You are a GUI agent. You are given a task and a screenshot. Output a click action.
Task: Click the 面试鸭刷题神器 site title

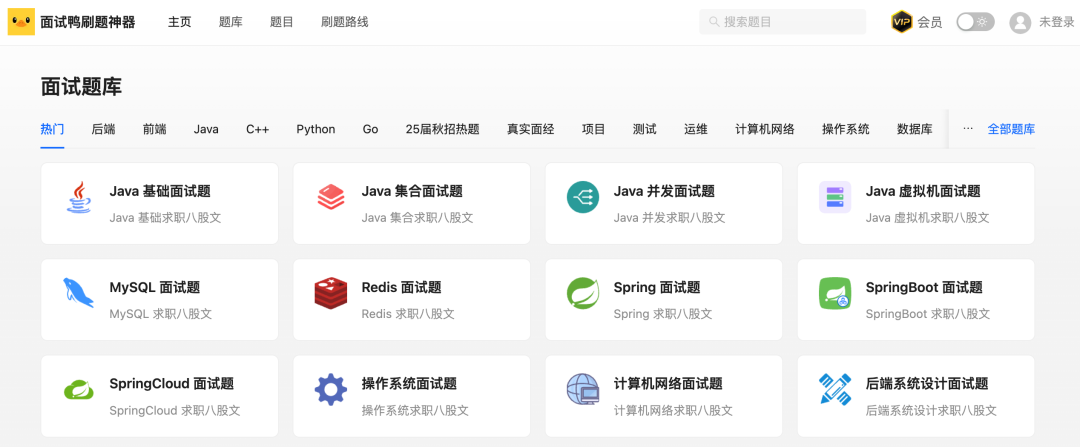pyautogui.click(x=87, y=22)
